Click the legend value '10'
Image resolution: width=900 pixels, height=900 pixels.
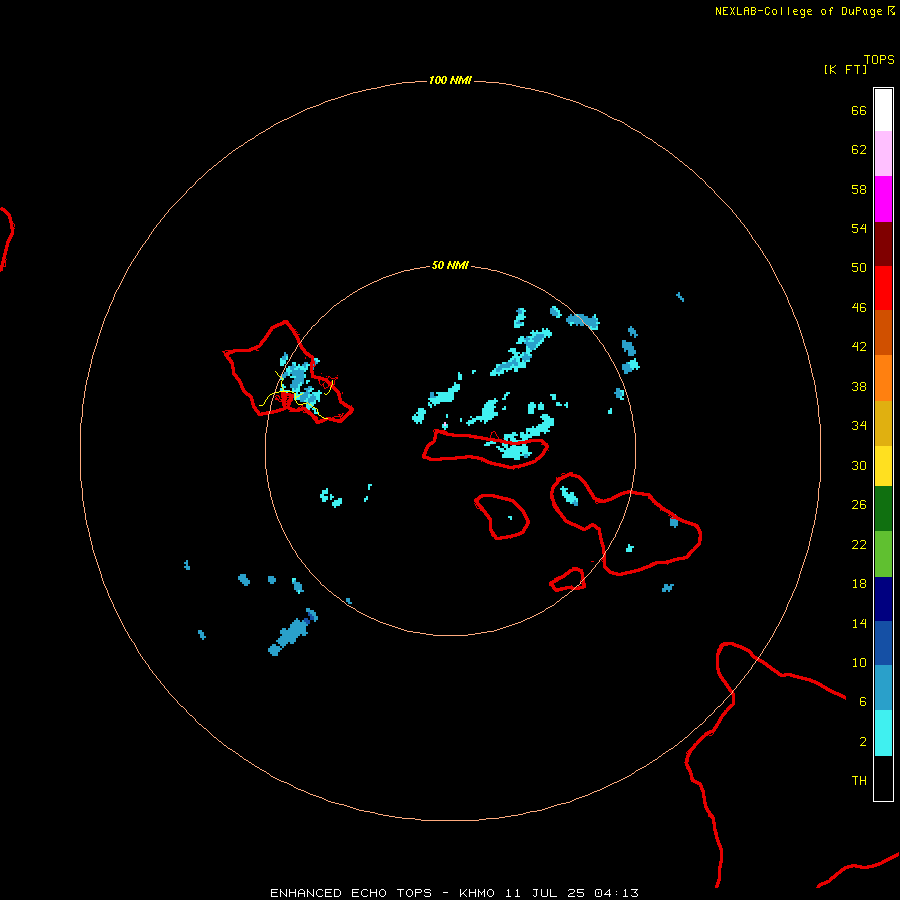(x=859, y=662)
